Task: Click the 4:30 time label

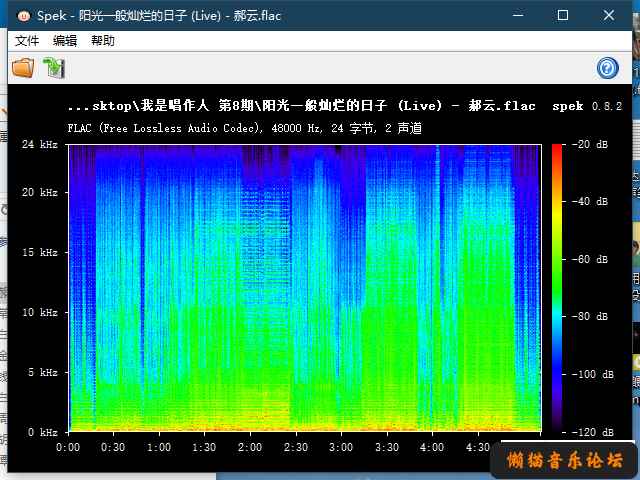Action: (478, 447)
